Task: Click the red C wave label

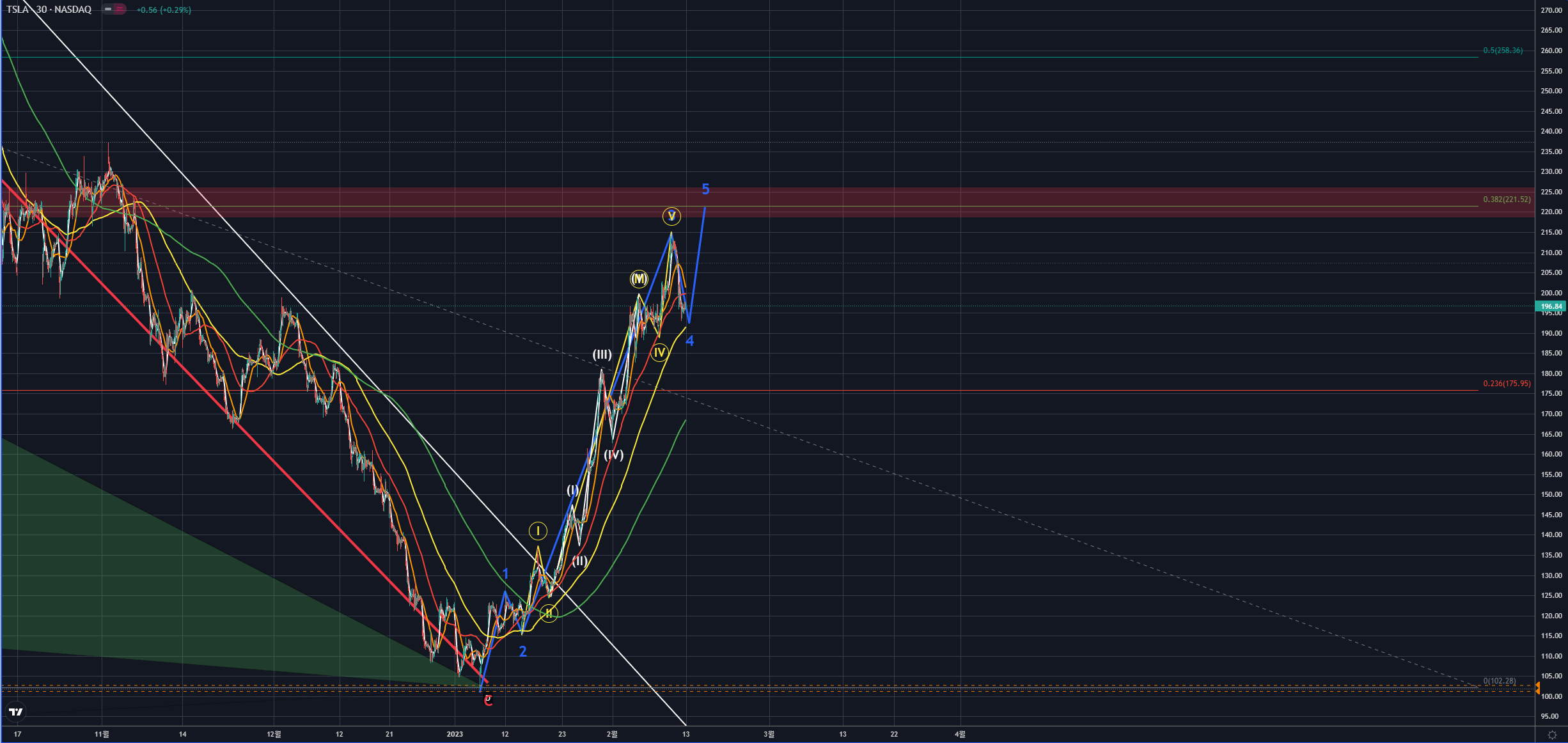Action: 488,700
